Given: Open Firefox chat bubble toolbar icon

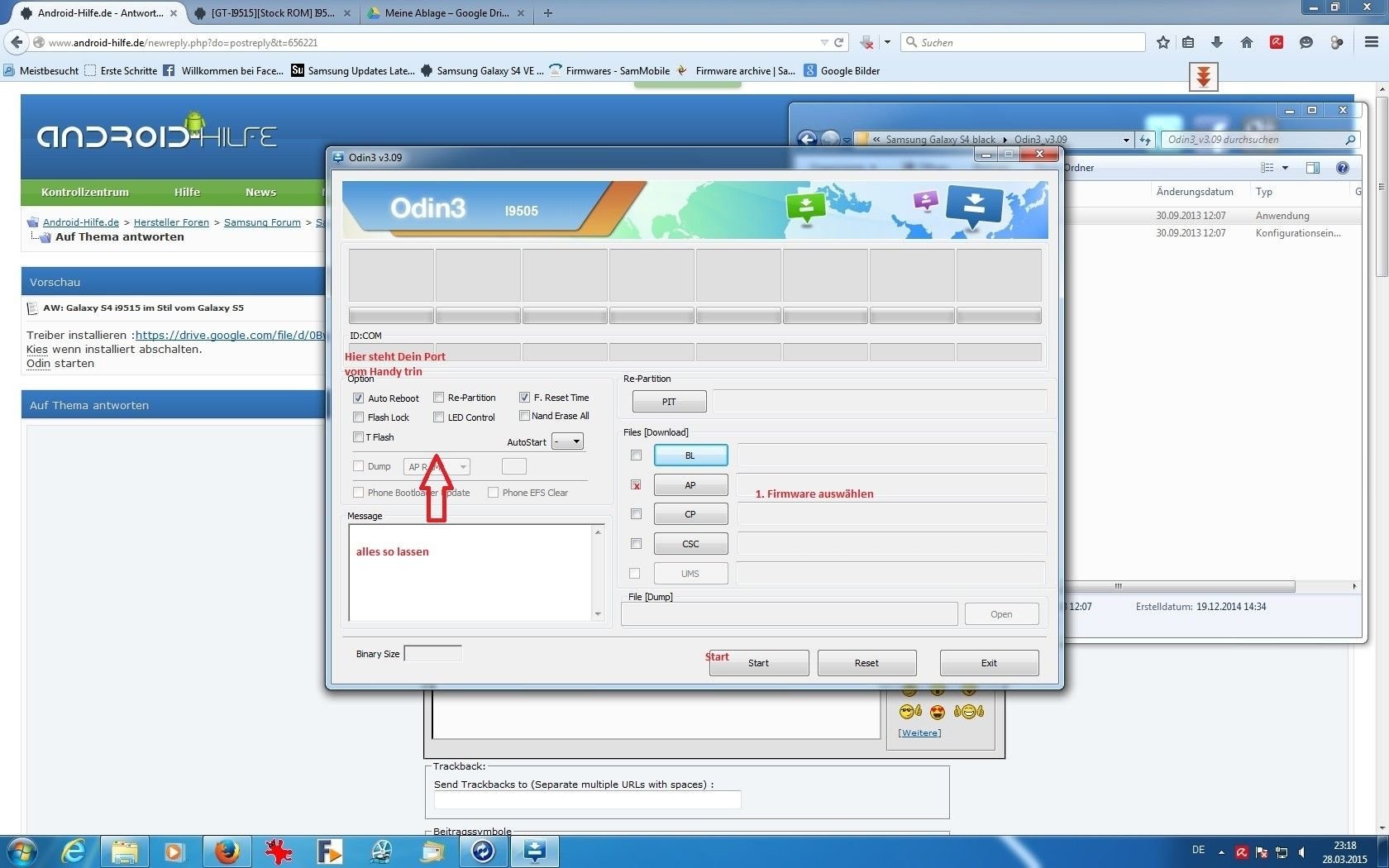Looking at the screenshot, I should 1306,42.
